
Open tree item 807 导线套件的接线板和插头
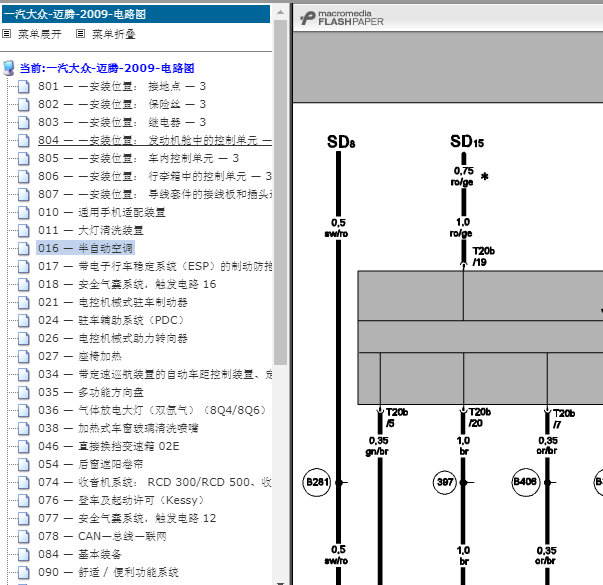pos(155,194)
